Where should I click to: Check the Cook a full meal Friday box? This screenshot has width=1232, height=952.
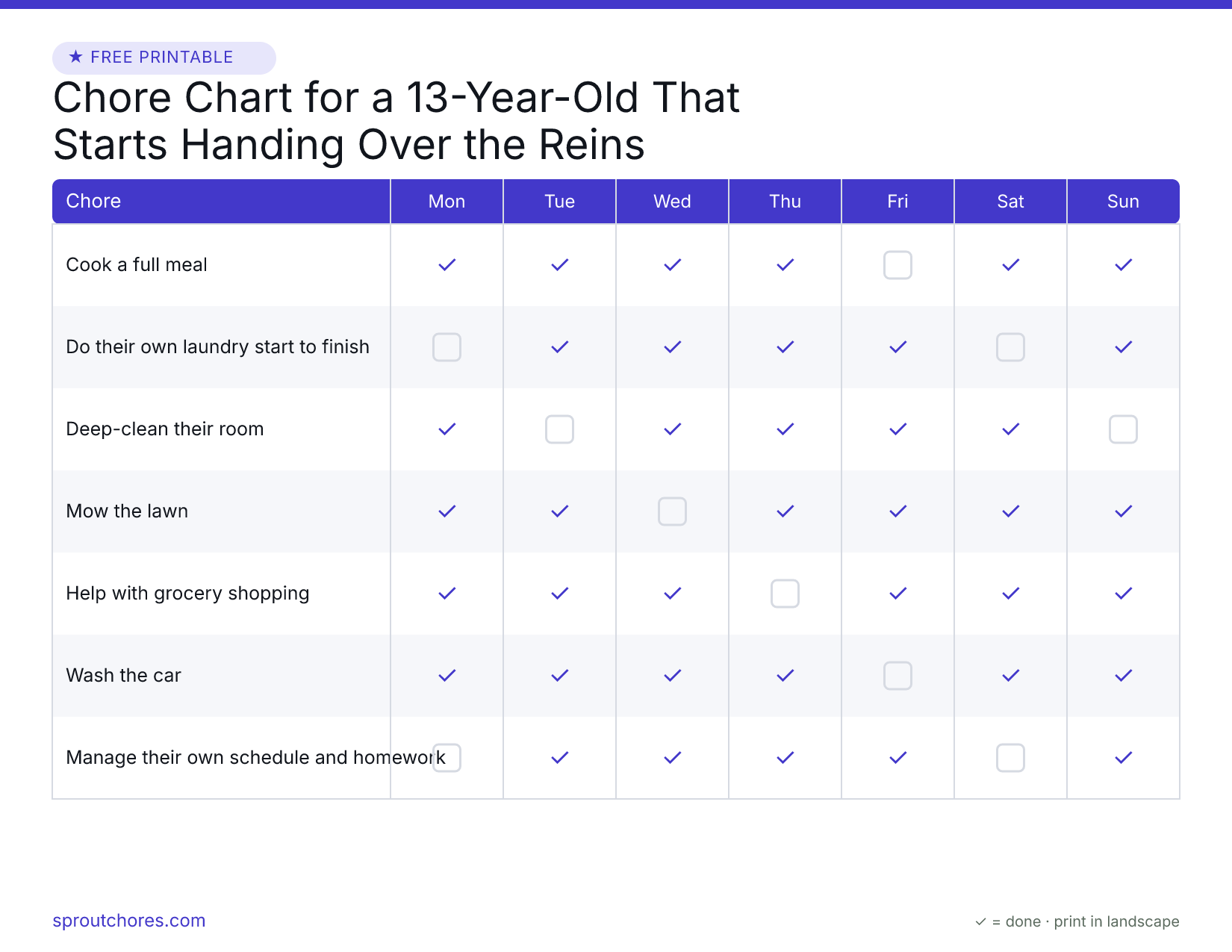click(x=897, y=265)
